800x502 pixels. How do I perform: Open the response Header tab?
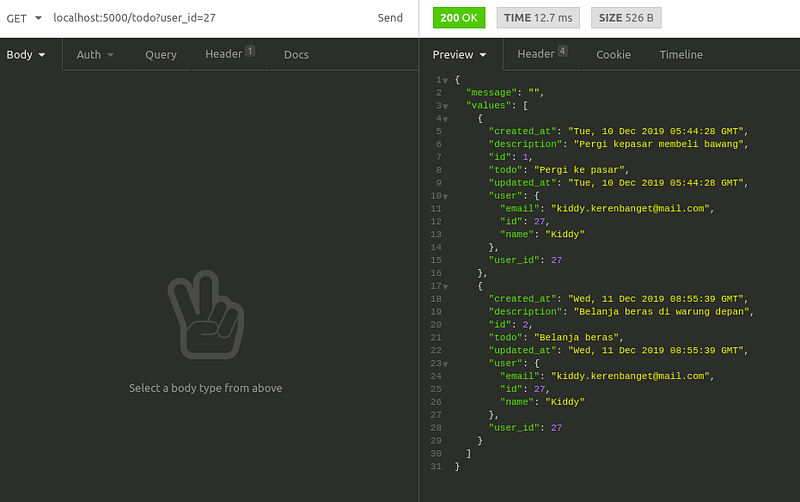pos(542,54)
